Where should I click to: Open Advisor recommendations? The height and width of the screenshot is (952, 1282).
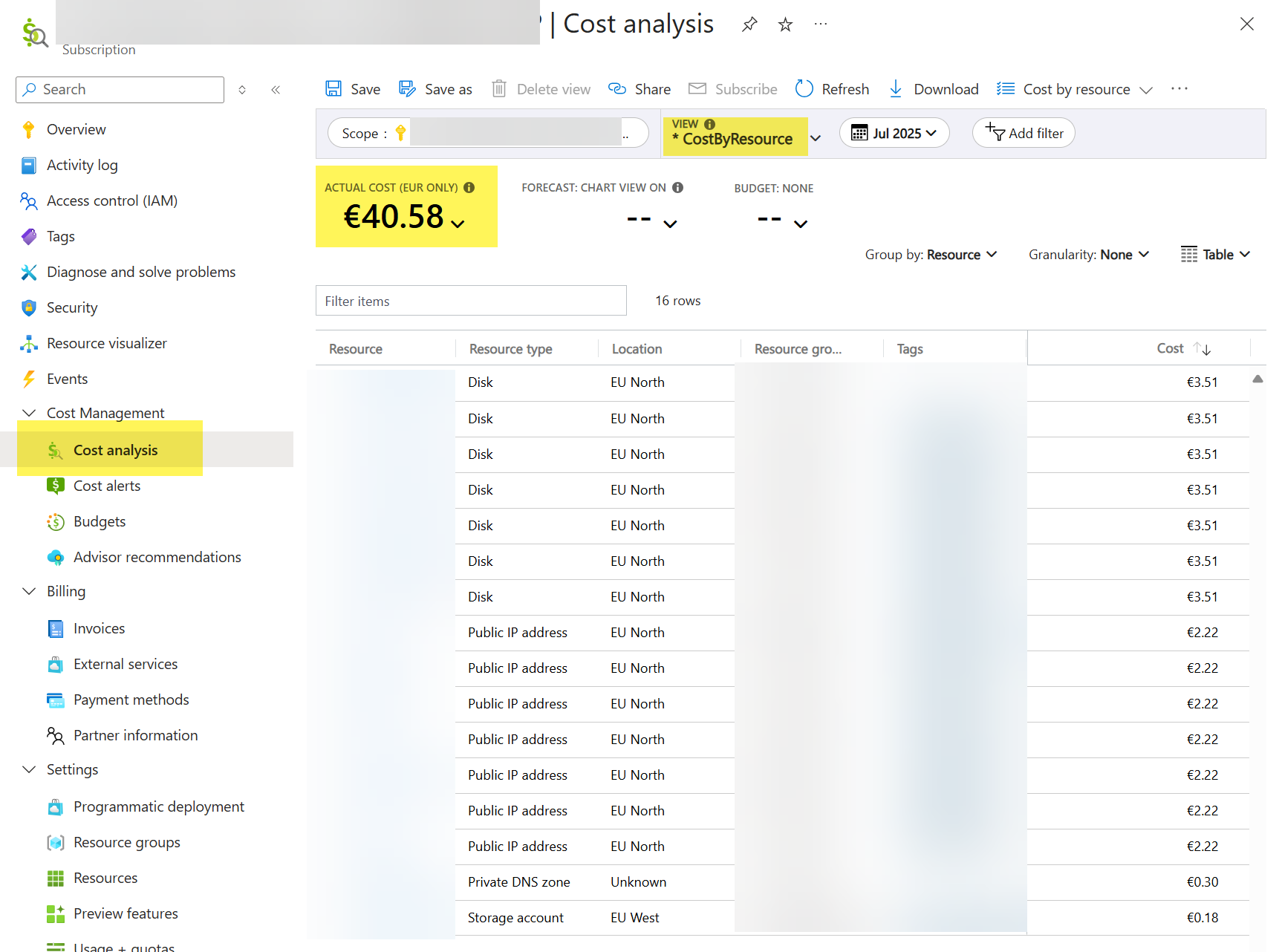coord(157,557)
